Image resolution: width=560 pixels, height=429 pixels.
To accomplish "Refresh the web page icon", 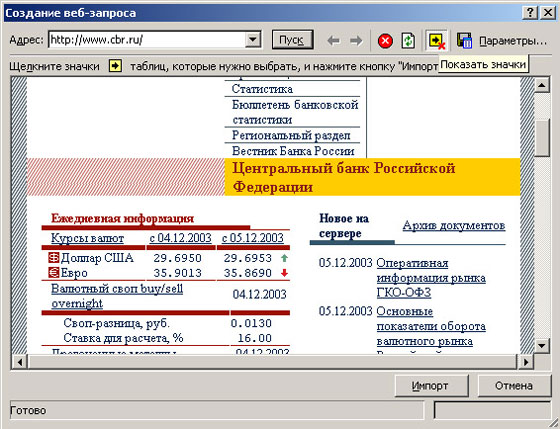I will [x=408, y=41].
